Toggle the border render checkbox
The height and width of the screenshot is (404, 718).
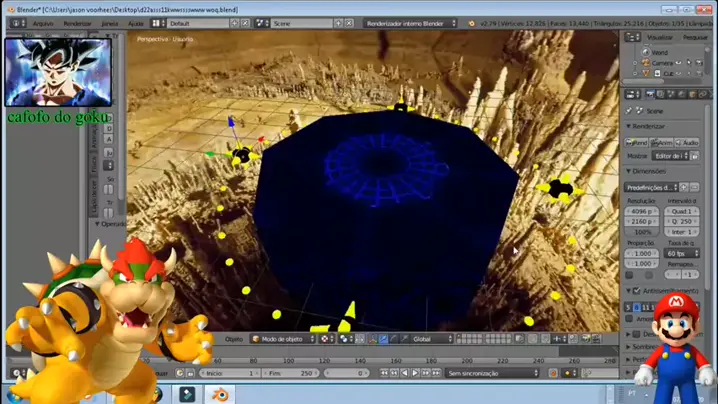[x=630, y=275]
